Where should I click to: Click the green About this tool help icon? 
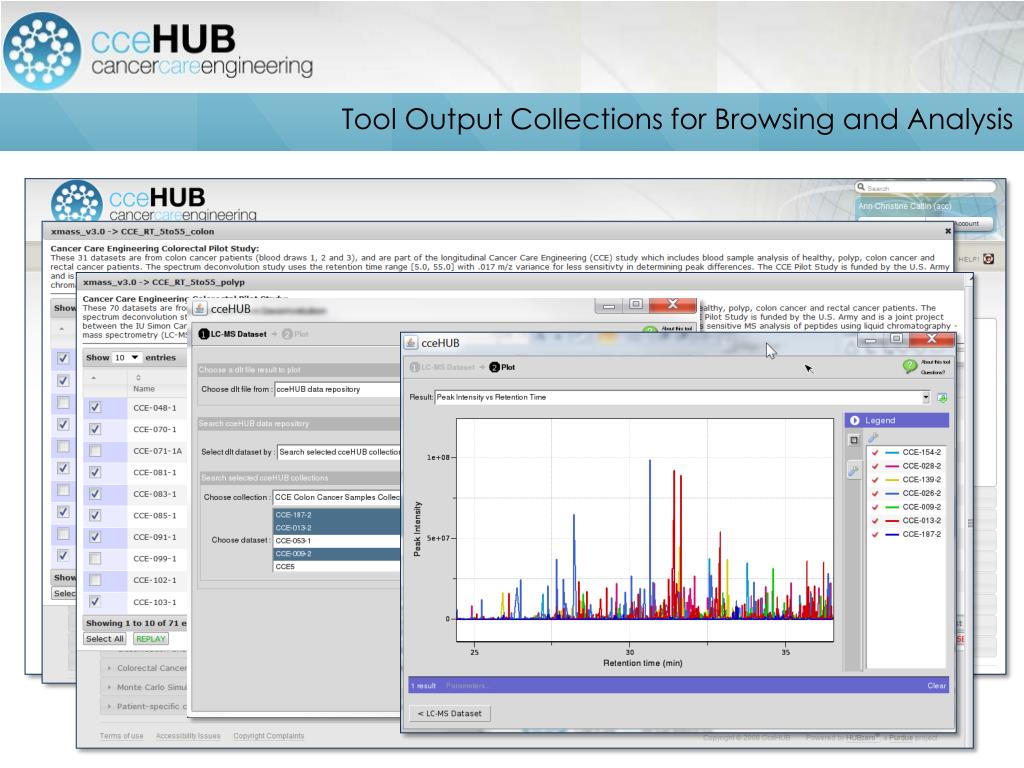click(x=910, y=367)
